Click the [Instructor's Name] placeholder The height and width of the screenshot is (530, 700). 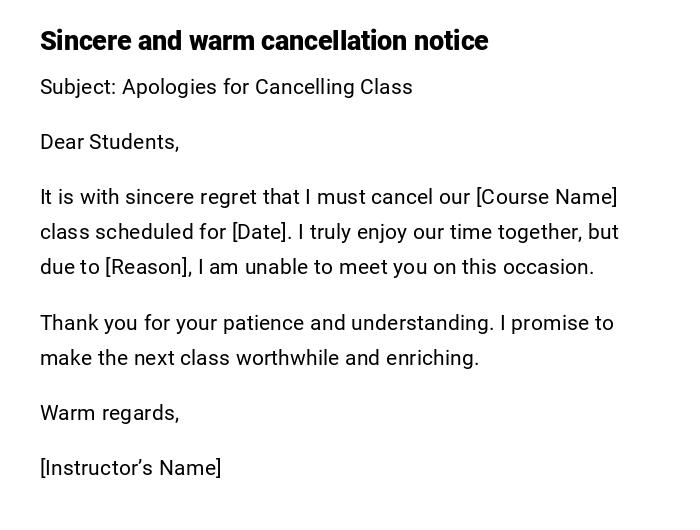pos(131,468)
